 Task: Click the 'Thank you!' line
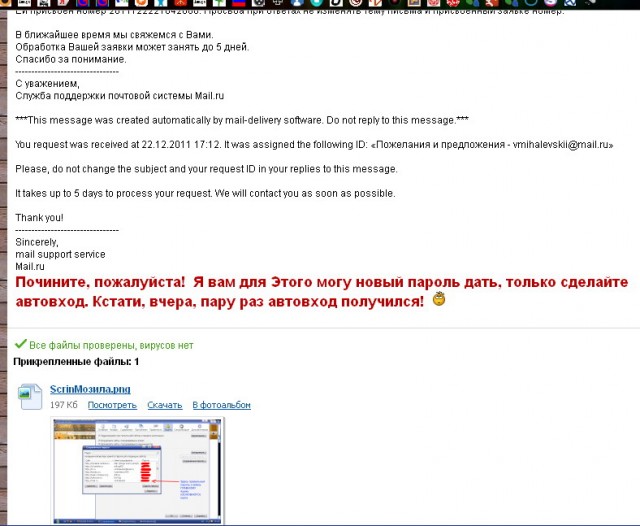pos(40,217)
